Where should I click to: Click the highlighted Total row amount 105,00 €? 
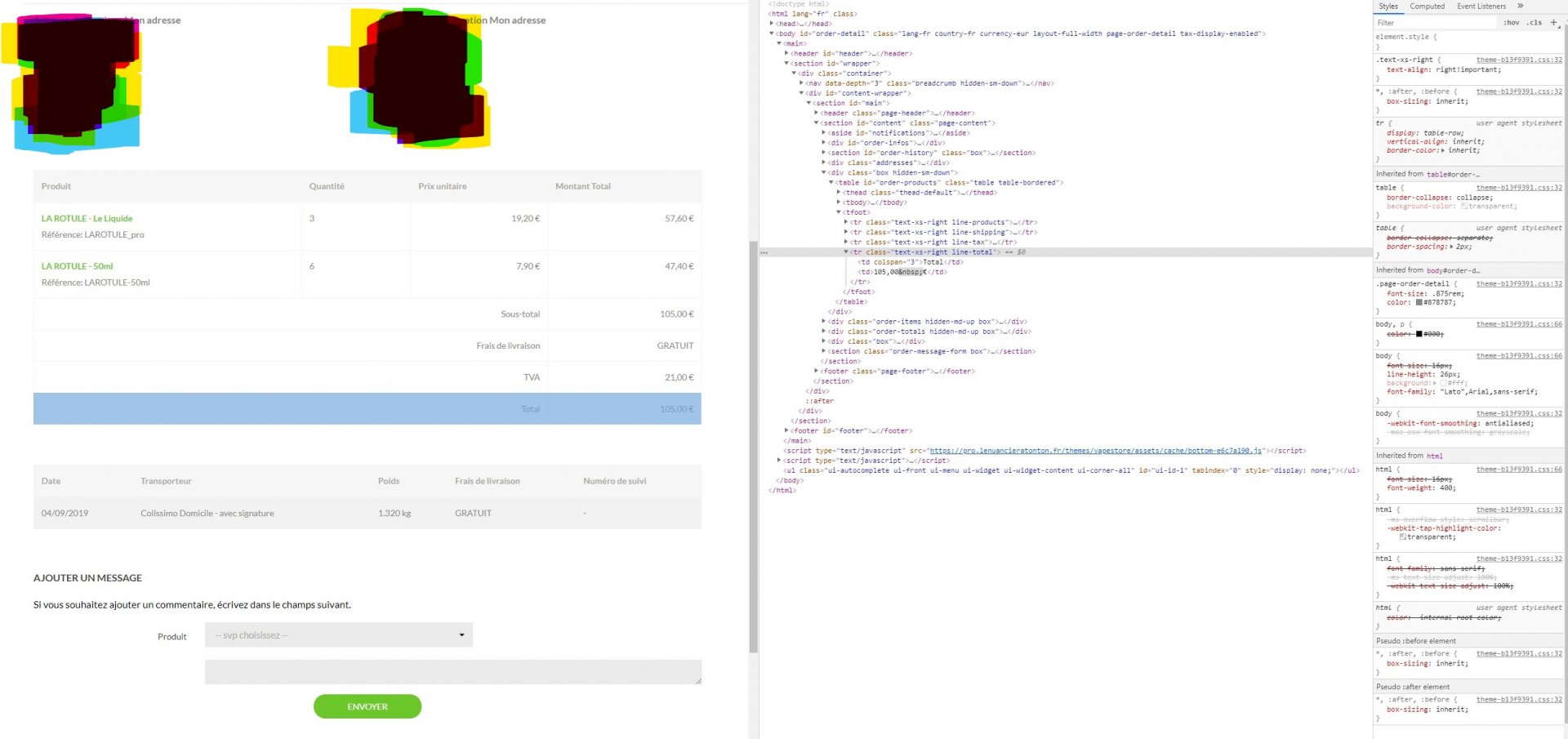point(676,409)
